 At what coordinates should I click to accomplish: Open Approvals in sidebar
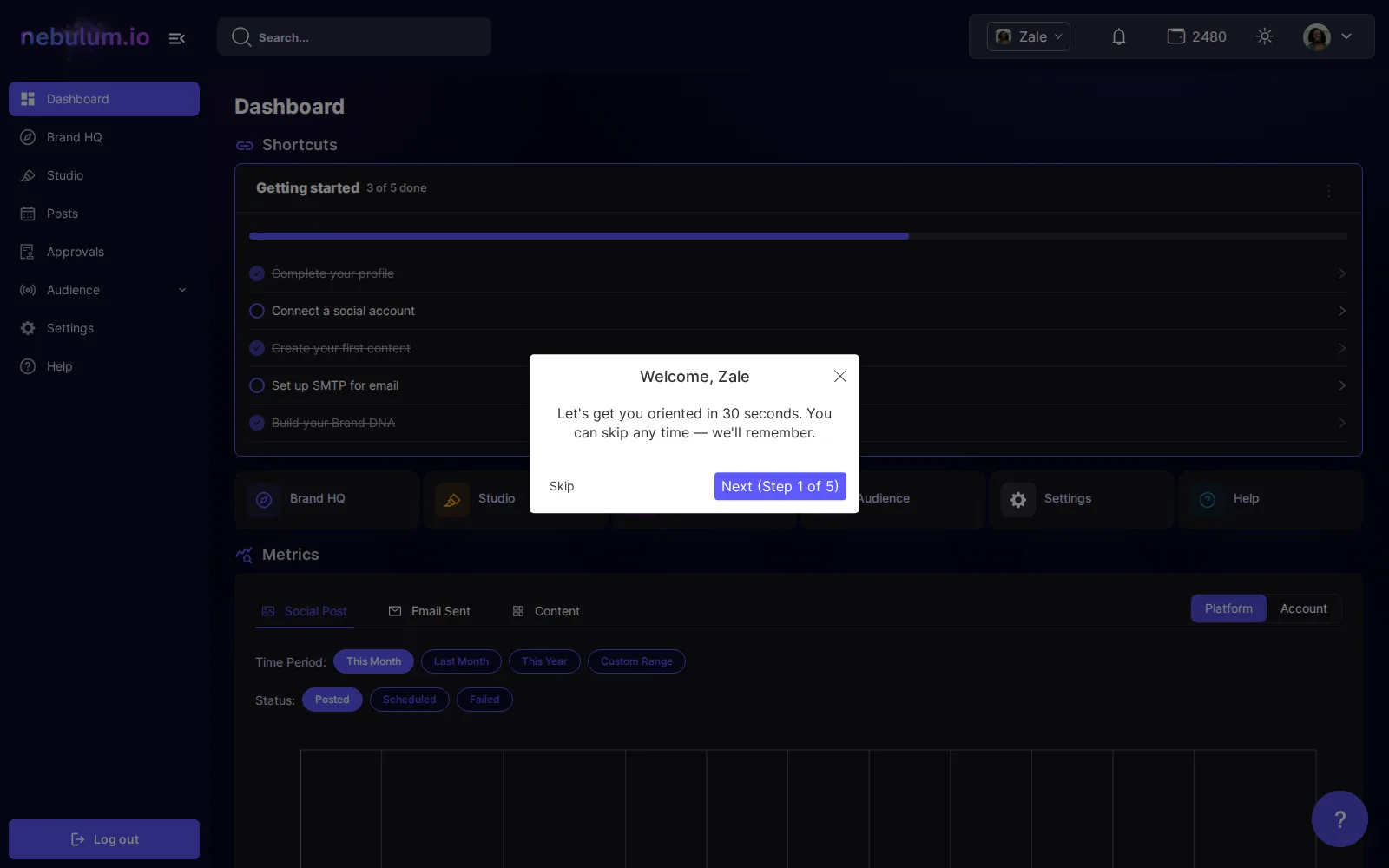click(104, 252)
